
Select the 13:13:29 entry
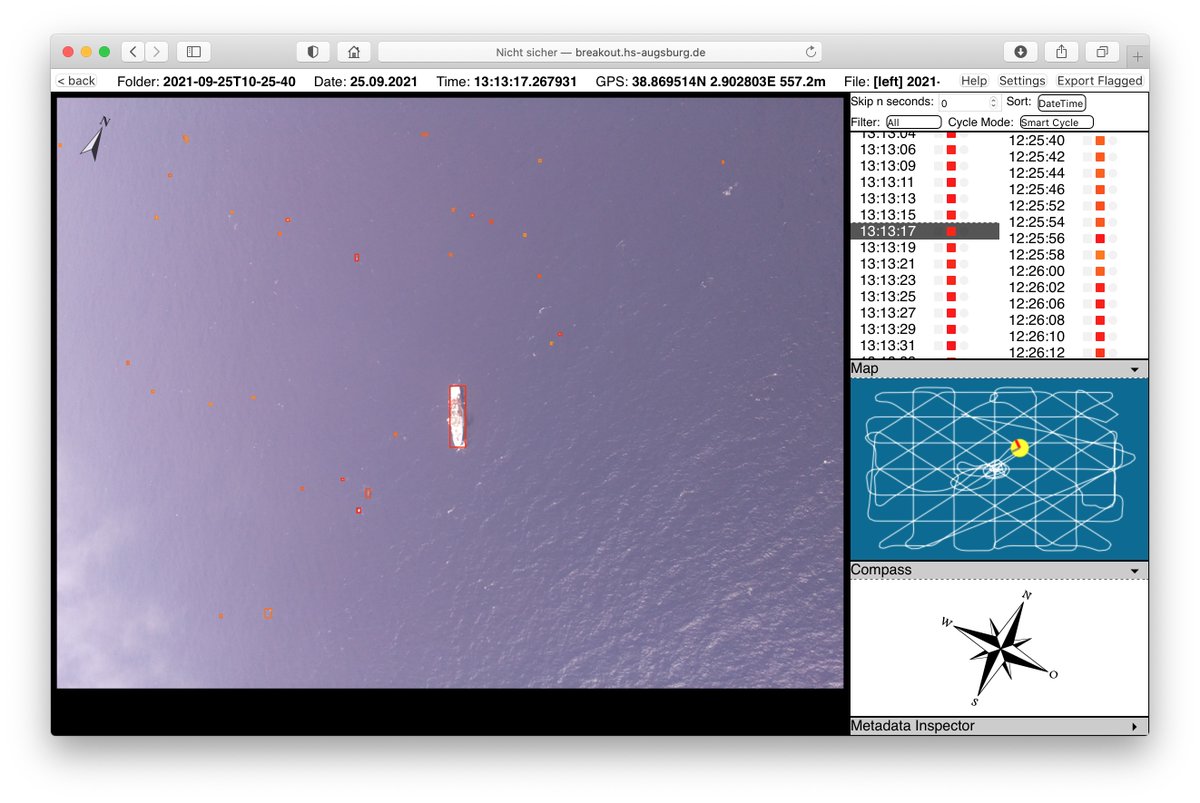[888, 329]
